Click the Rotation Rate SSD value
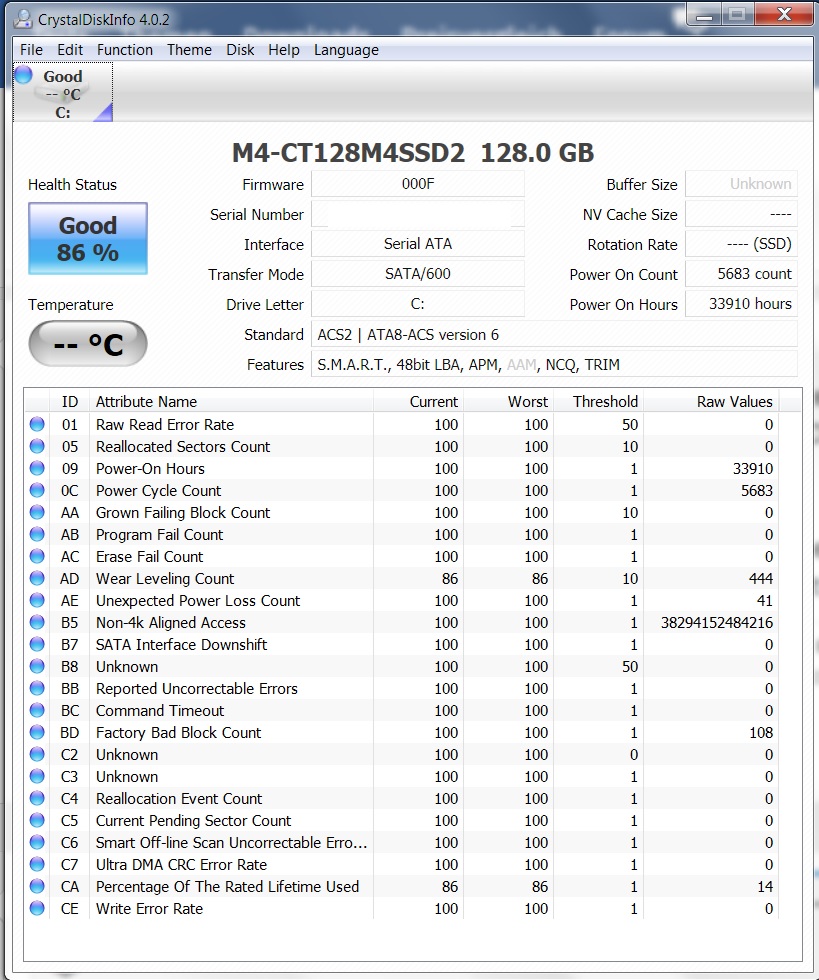Screen dimensions: 819x980 tap(741, 244)
